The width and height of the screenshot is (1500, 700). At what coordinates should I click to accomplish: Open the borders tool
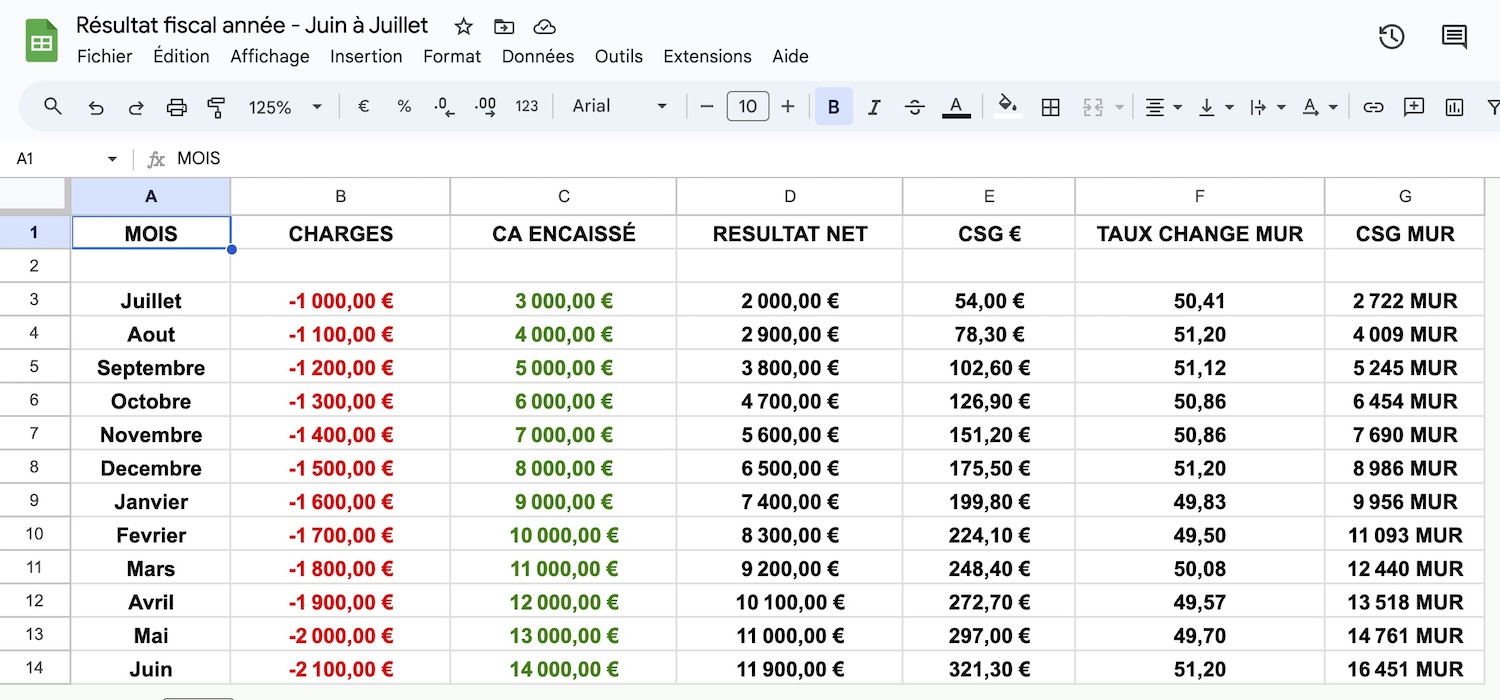pyautogui.click(x=1050, y=106)
